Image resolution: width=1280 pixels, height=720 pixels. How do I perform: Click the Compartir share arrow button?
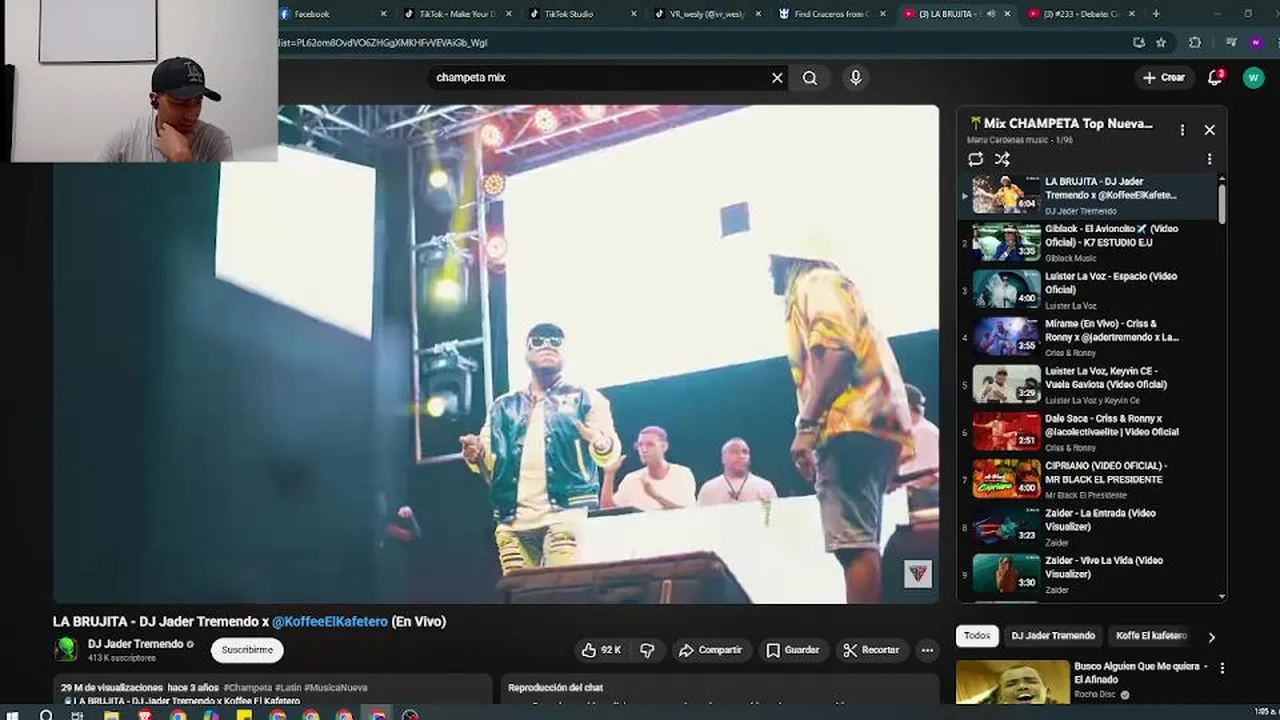710,650
